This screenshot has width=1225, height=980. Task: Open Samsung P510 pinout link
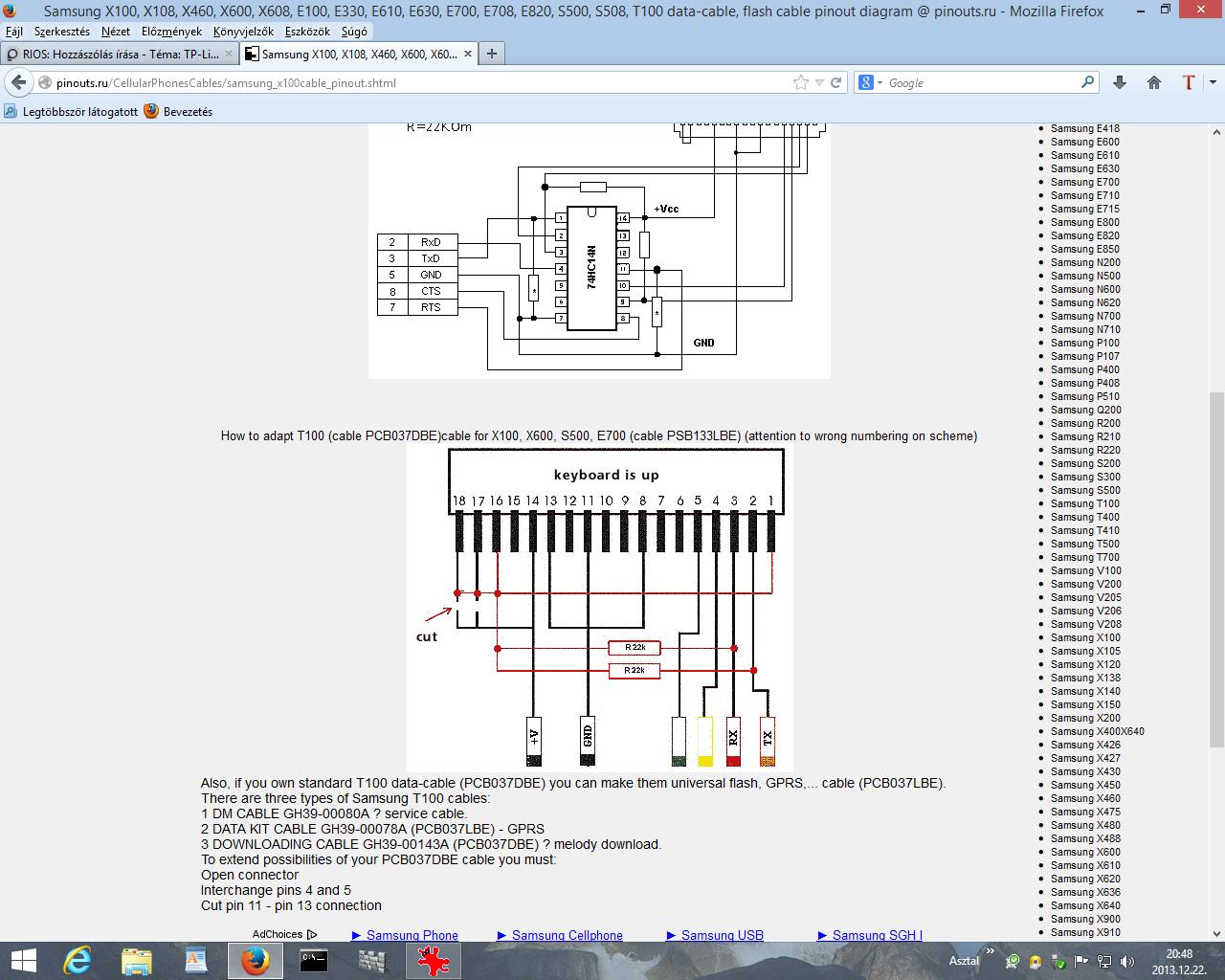point(1085,396)
